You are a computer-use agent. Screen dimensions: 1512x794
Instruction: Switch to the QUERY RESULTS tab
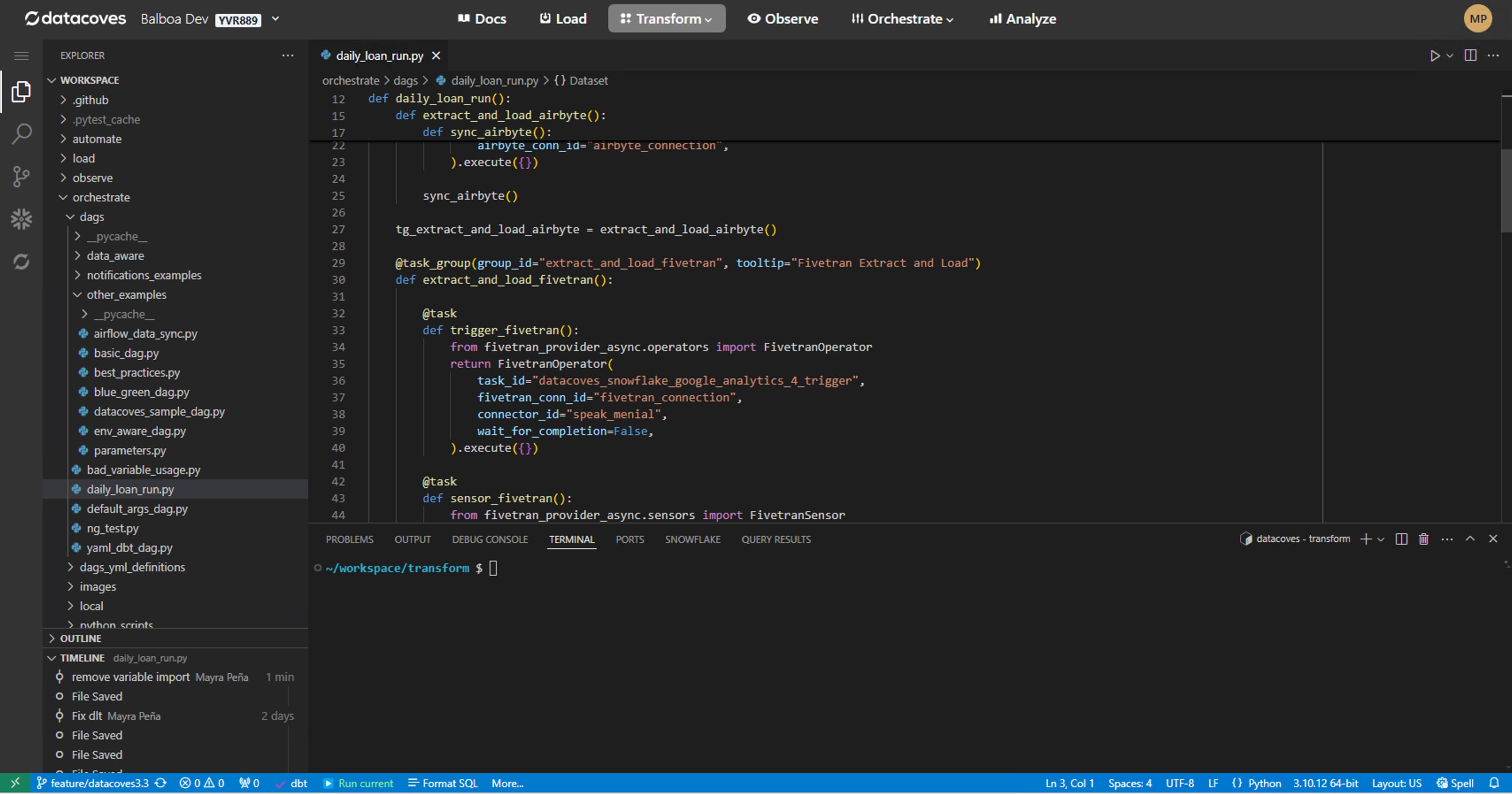click(x=775, y=539)
